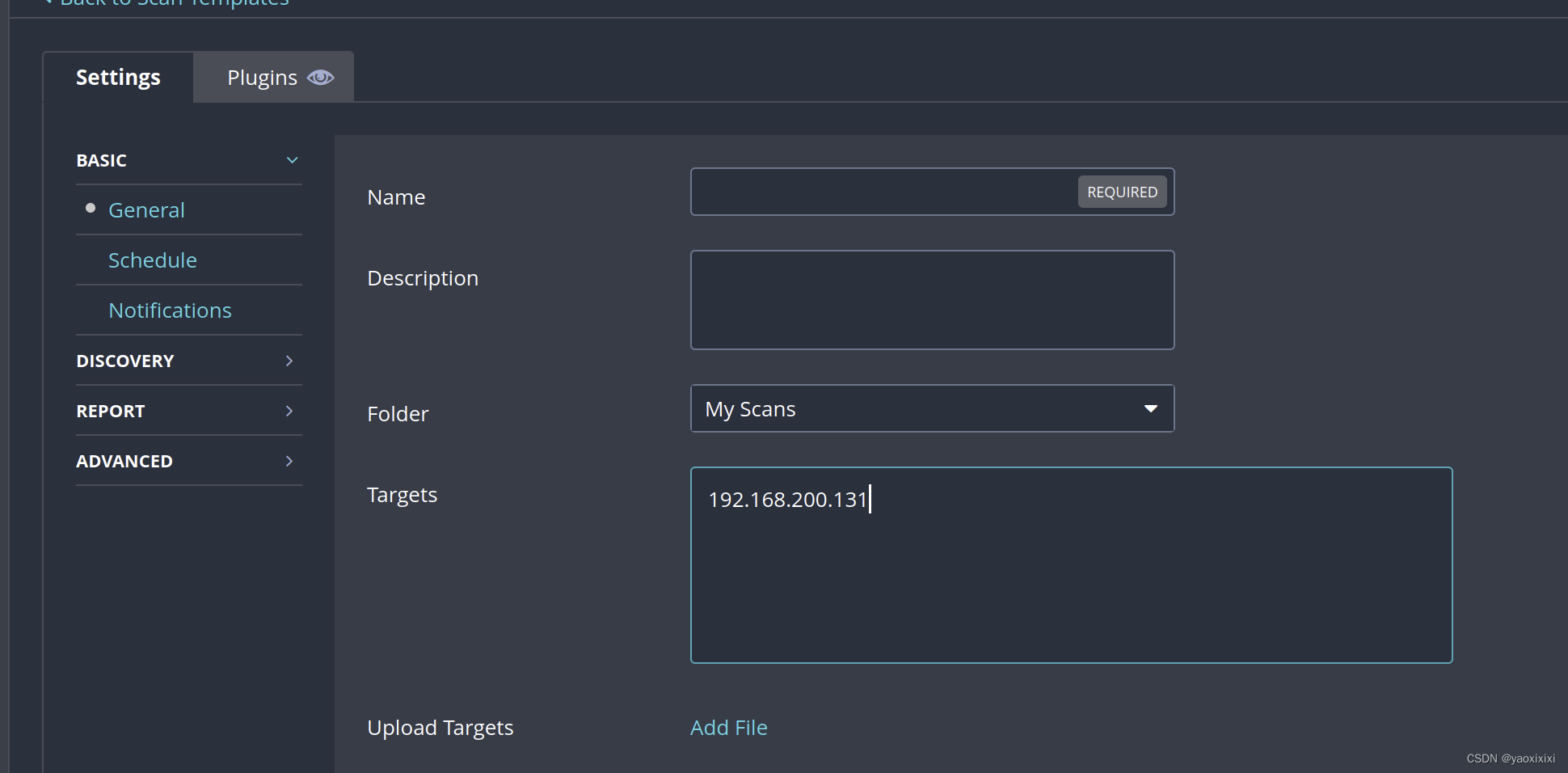Click the eye icon on the Plugins tab
The height and width of the screenshot is (773, 1568).
coord(320,78)
